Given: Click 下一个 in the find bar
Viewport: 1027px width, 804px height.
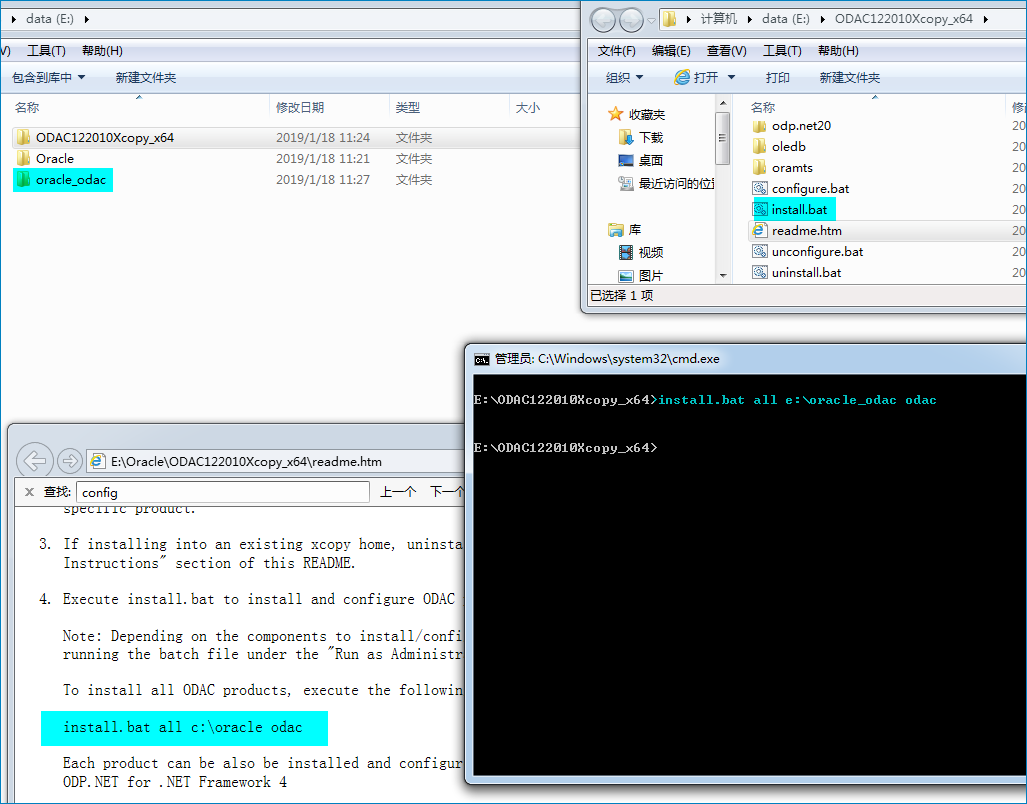Looking at the screenshot, I should (x=447, y=492).
